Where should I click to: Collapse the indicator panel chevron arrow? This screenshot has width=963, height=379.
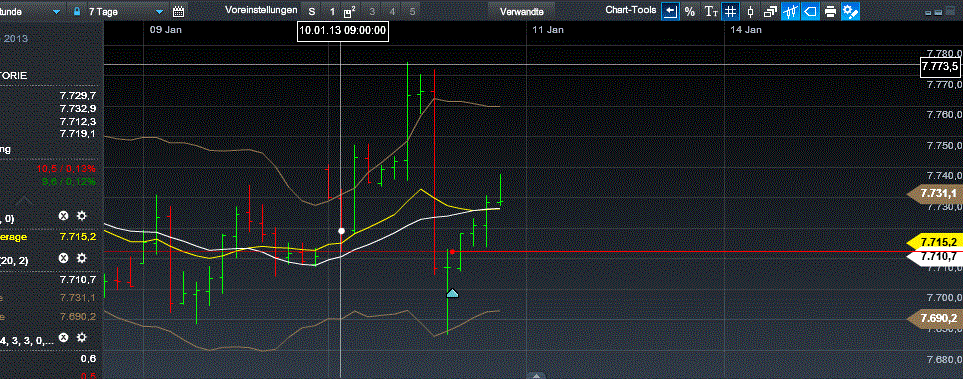(25, 200)
